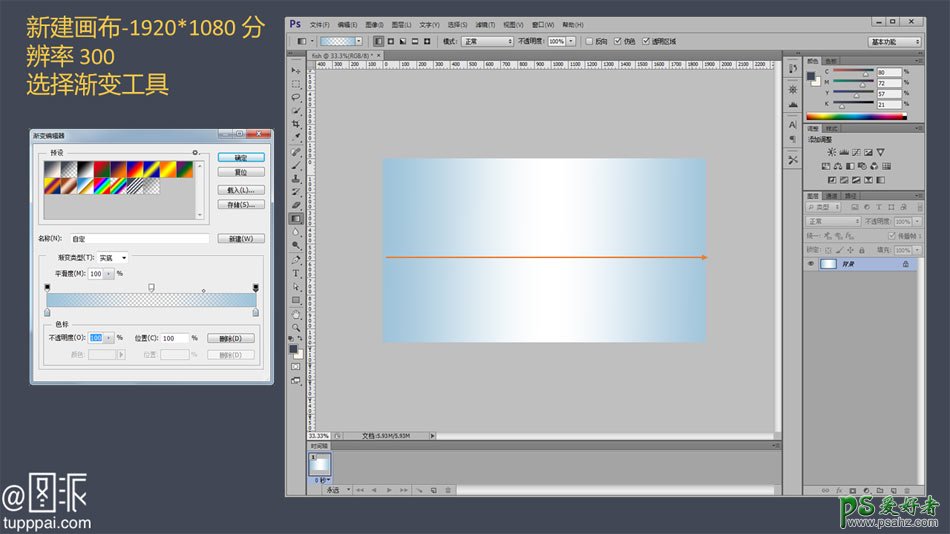Open the blend Mode dropdown in options bar
The width and height of the screenshot is (950, 534).
487,41
